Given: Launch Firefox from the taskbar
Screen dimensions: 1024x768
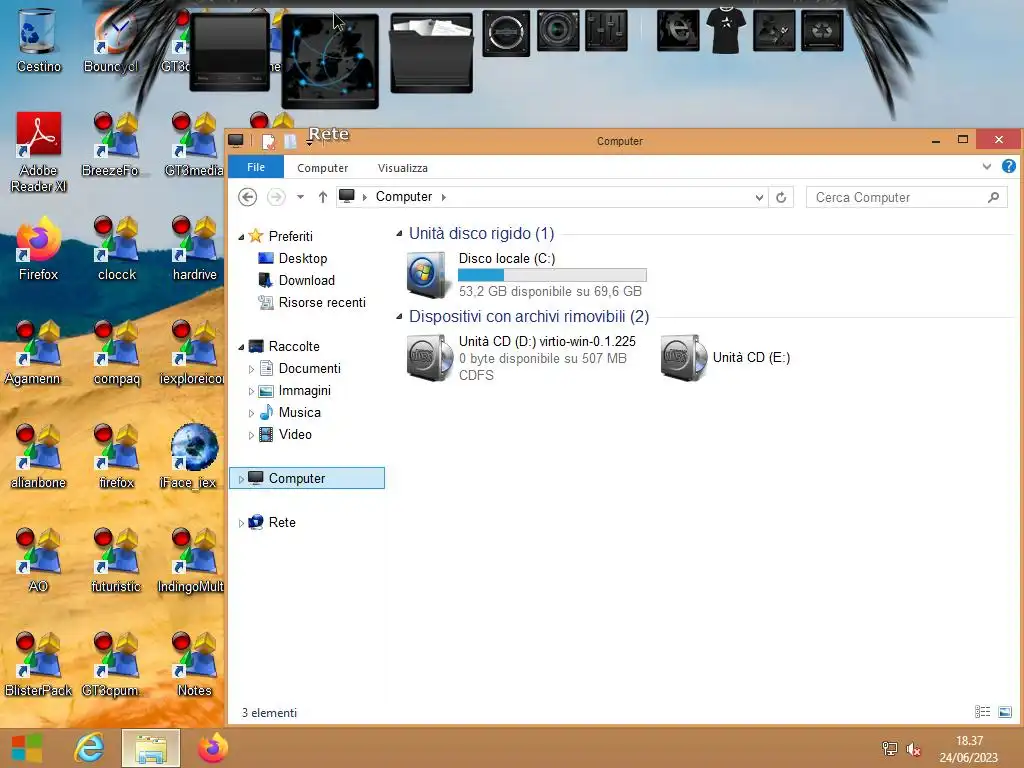Looking at the screenshot, I should 213,748.
